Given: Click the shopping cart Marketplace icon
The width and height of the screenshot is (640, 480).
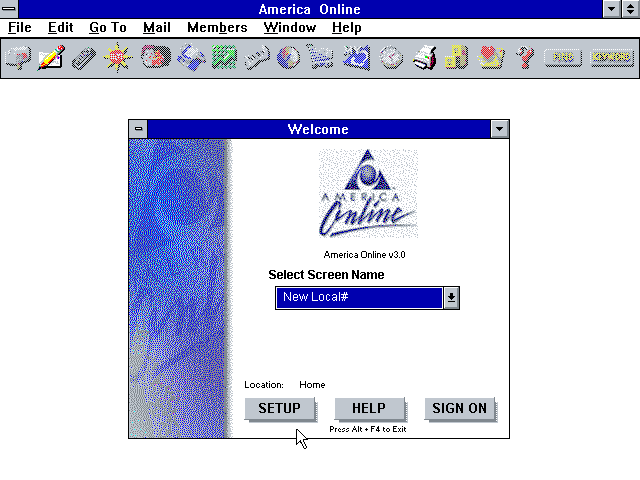Looking at the screenshot, I should [320, 57].
